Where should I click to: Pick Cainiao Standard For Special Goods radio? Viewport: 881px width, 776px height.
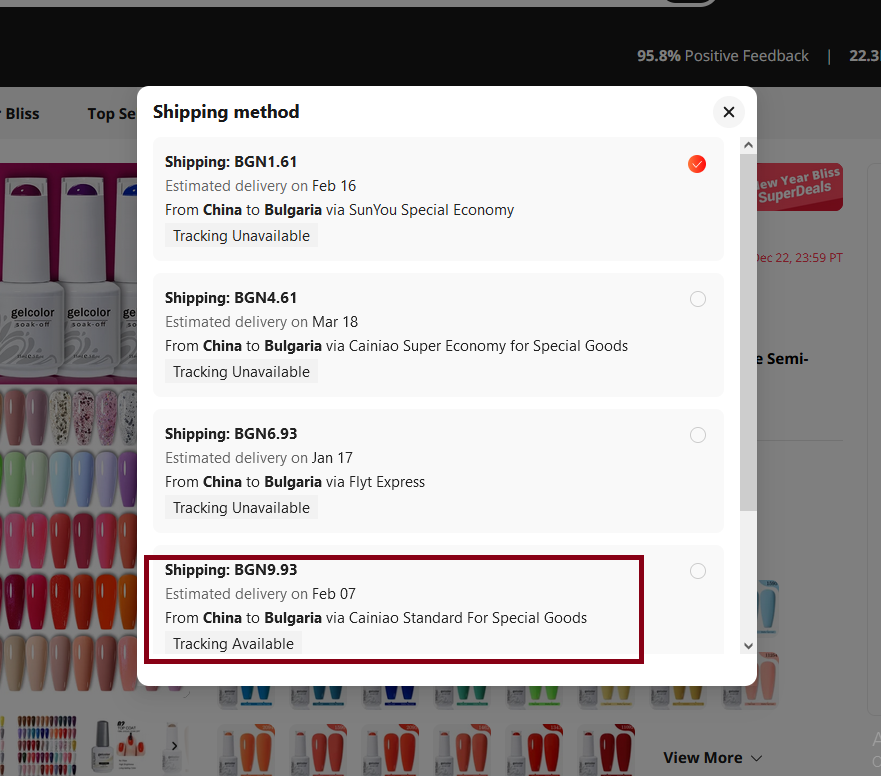click(x=697, y=571)
